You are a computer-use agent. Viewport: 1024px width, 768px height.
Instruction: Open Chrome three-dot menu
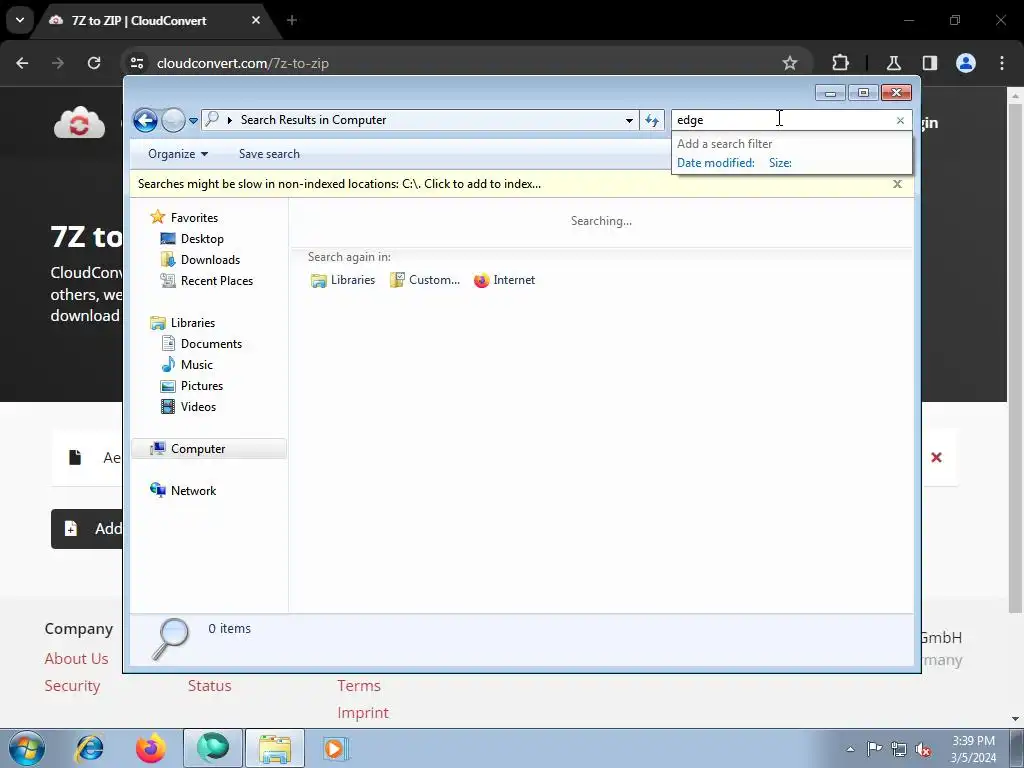pos(1002,63)
